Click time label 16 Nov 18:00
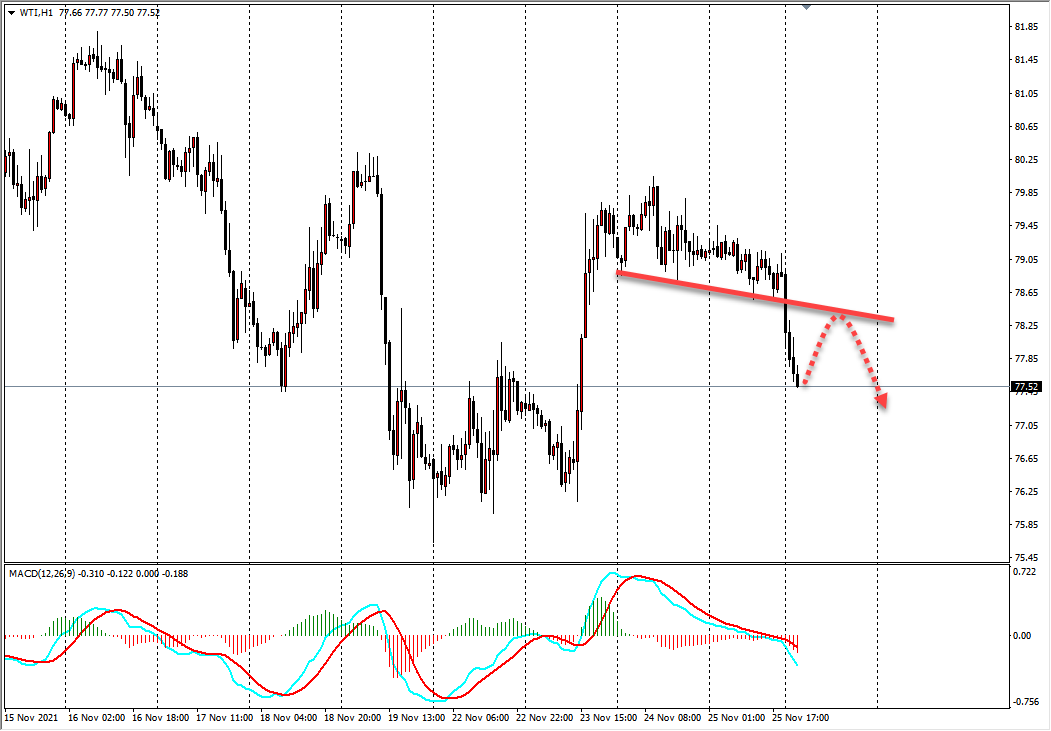Screen dimensions: 1051x731 (x=160, y=718)
